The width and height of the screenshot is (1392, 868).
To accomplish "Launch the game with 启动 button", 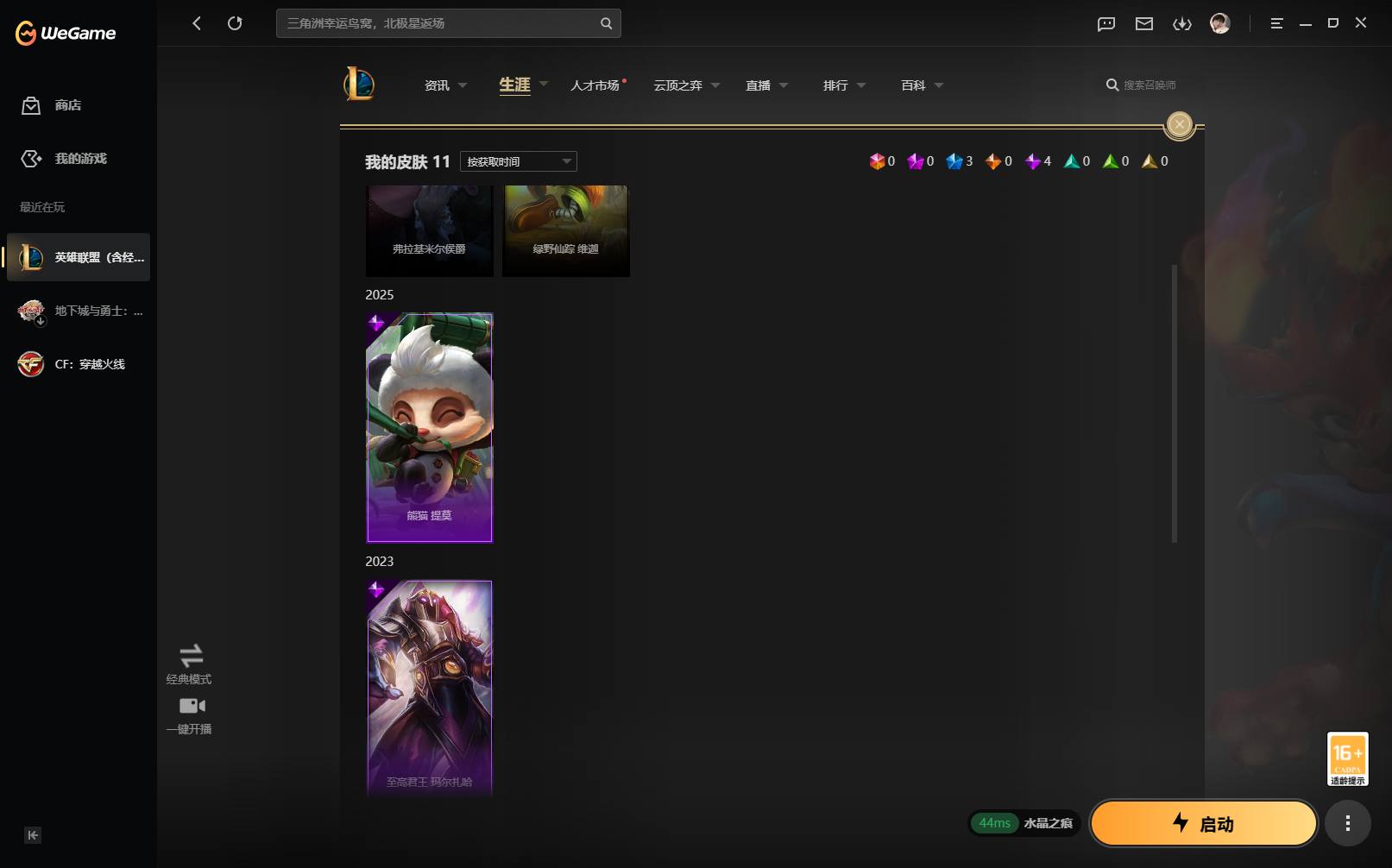I will 1204,823.
